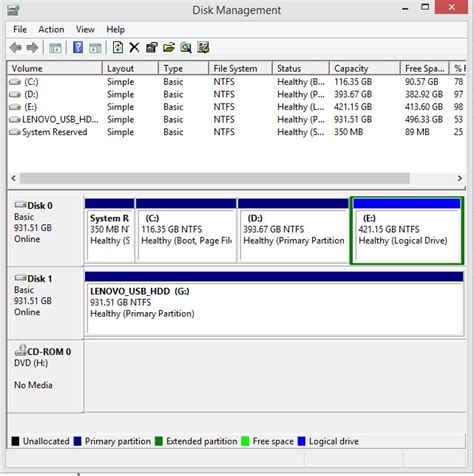Select the (C:) 116.35 GB partition block
474x476 pixels.
click(186, 231)
